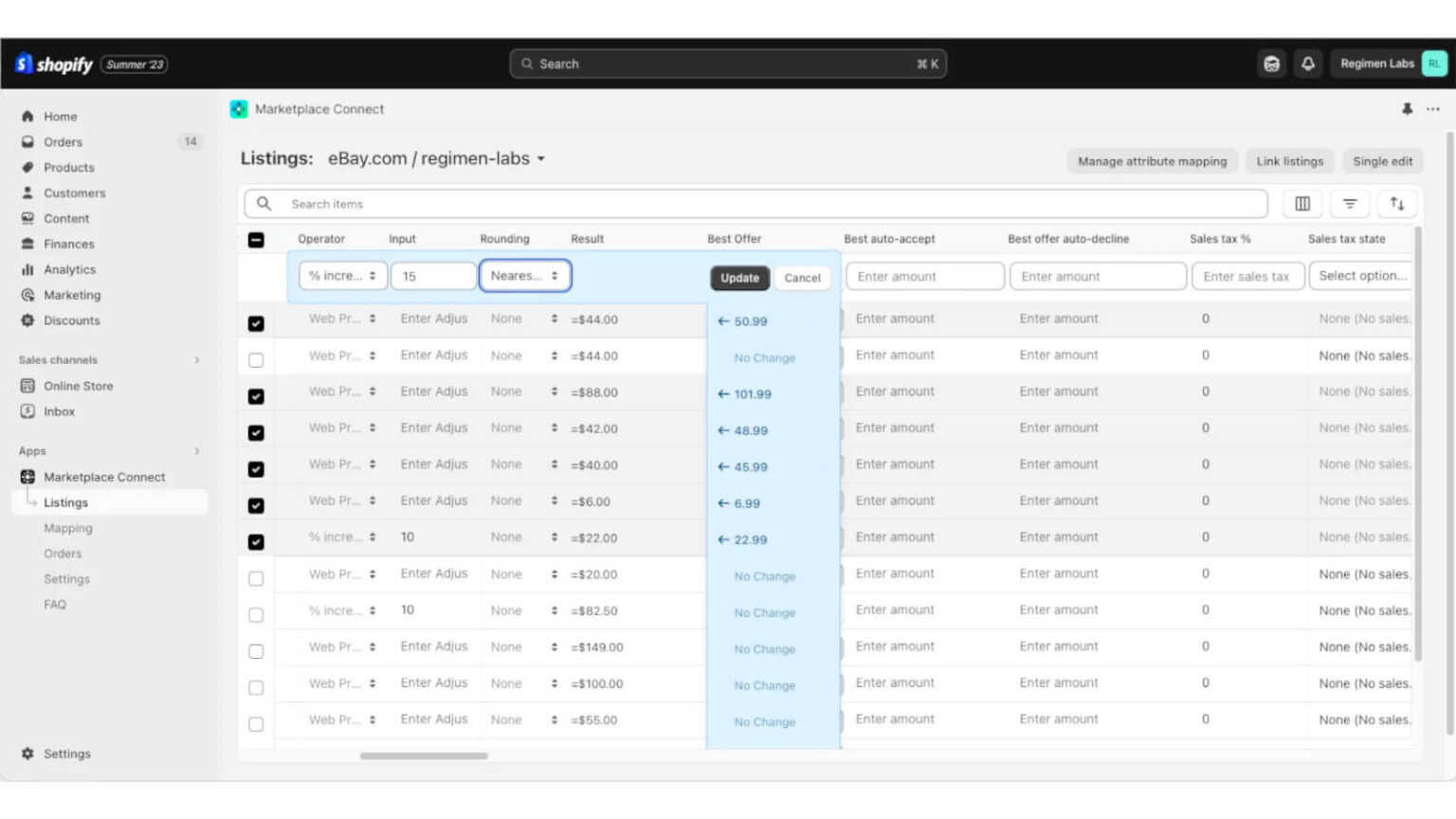The image size is (1456, 819).
Task: Open the filter listings icon
Action: [x=1350, y=203]
